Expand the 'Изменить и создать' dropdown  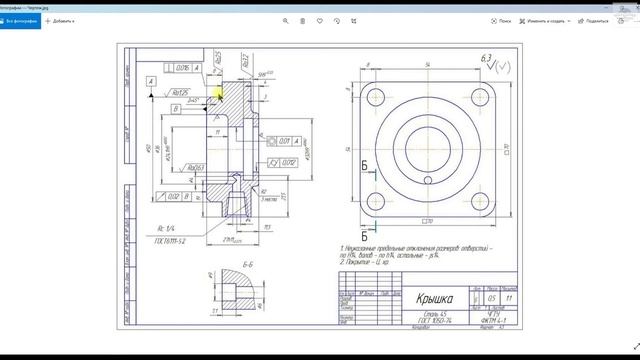point(544,21)
